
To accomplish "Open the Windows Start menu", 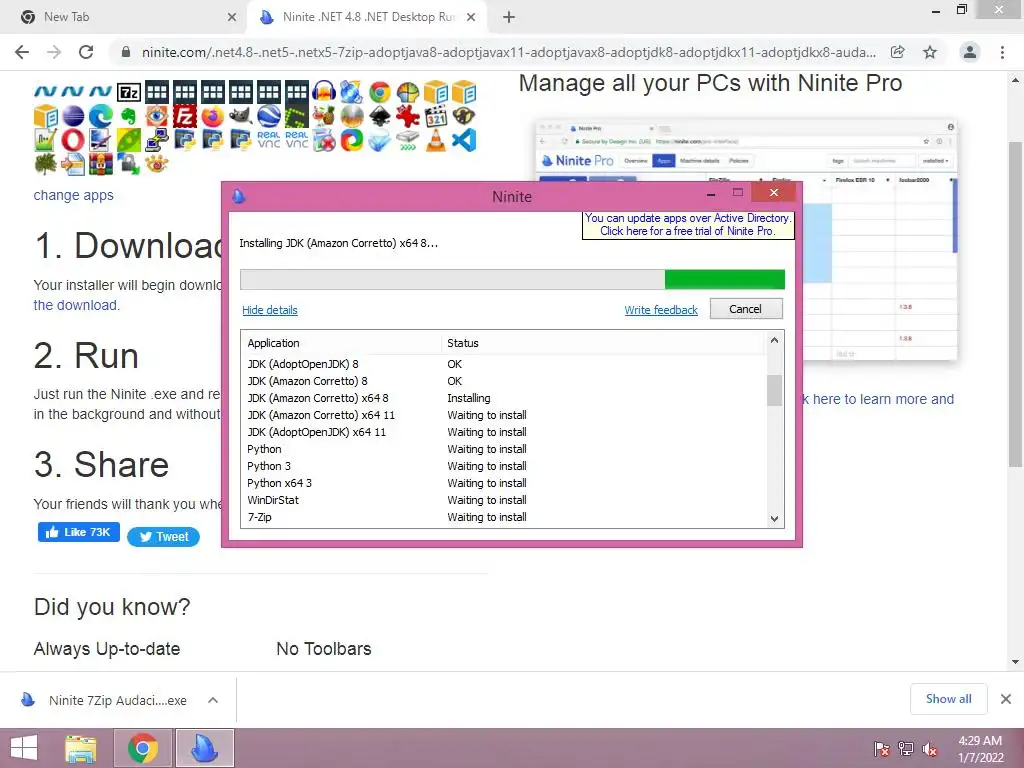I will point(24,748).
